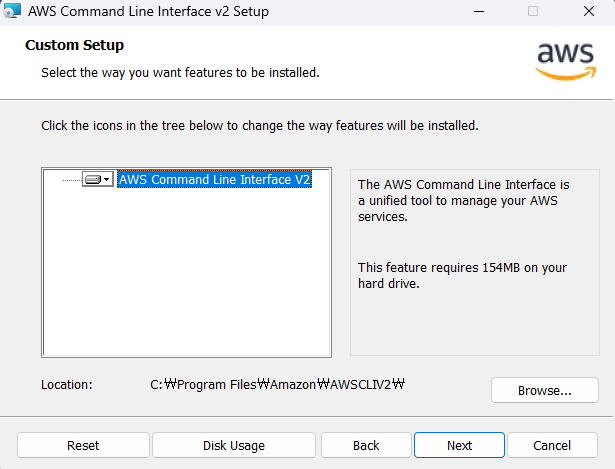This screenshot has width=615, height=469.
Task: Click the window title 'AWS Command Line Interface v2 Setup'
Action: point(148,11)
